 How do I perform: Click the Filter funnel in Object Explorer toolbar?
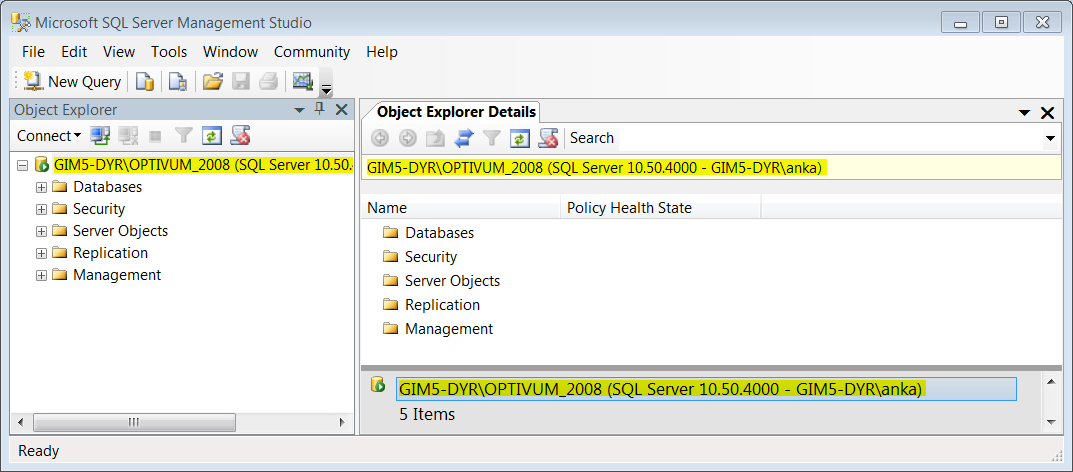pyautogui.click(x=183, y=135)
